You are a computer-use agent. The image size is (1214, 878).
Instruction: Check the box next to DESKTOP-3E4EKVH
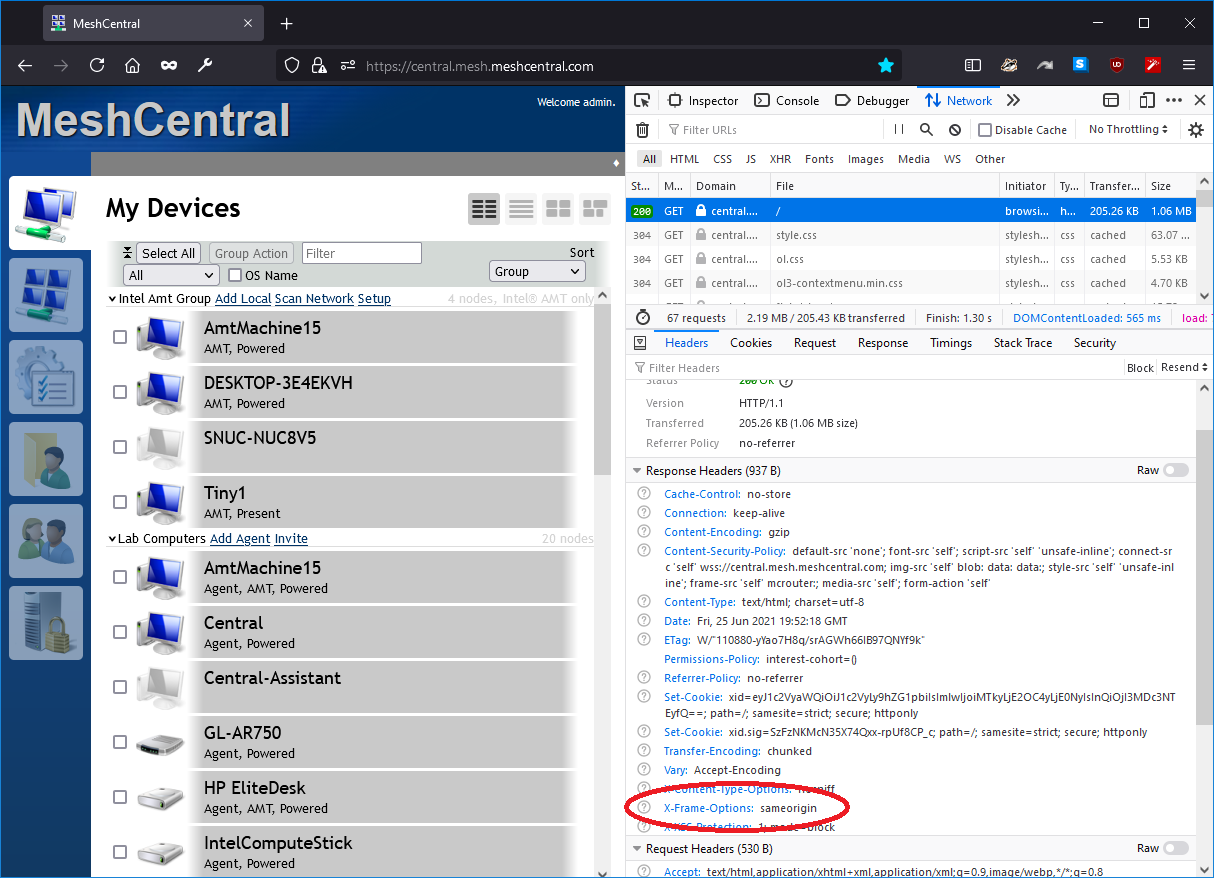120,392
